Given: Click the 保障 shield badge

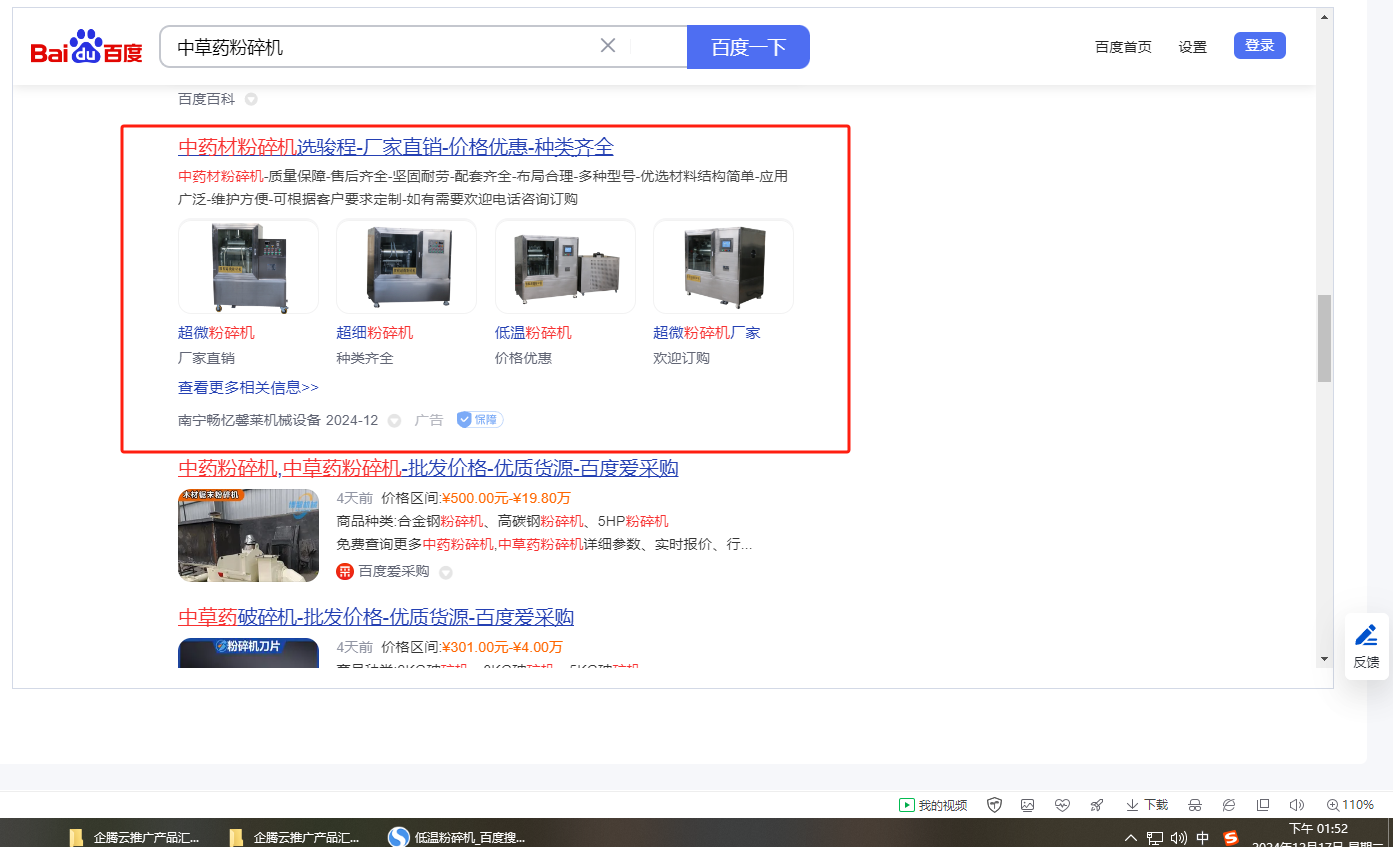Looking at the screenshot, I should click(x=480, y=420).
